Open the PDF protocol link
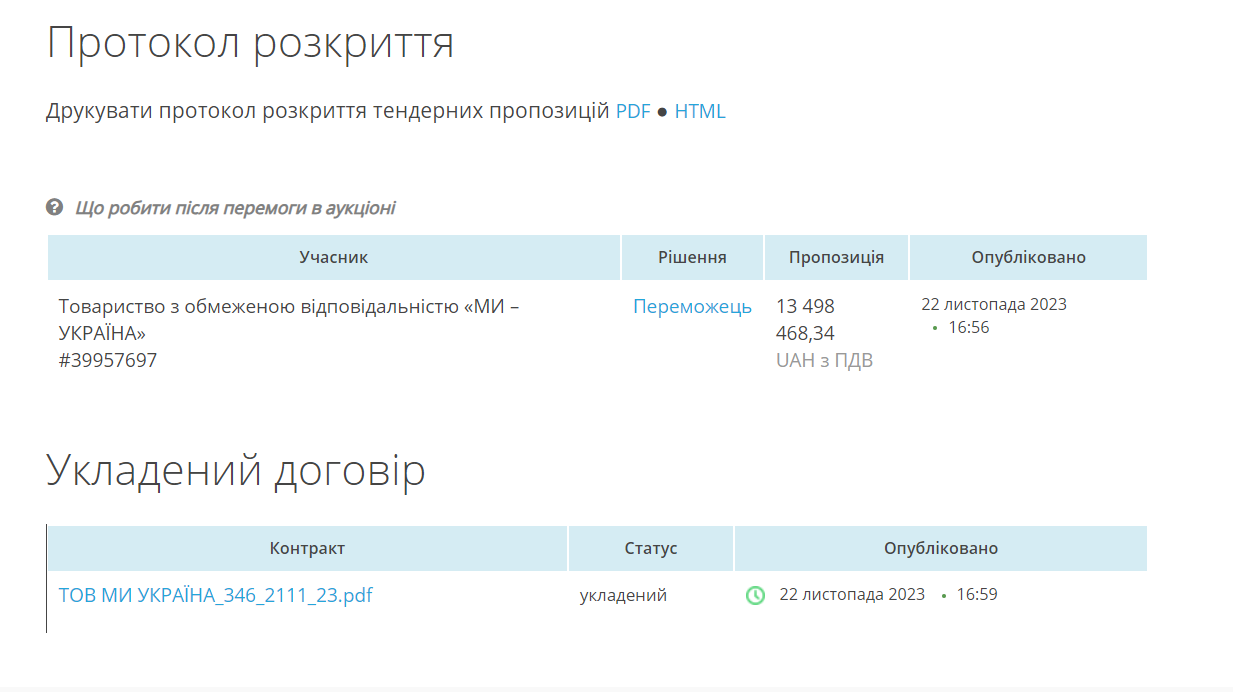This screenshot has width=1233, height=692. pyautogui.click(x=632, y=111)
